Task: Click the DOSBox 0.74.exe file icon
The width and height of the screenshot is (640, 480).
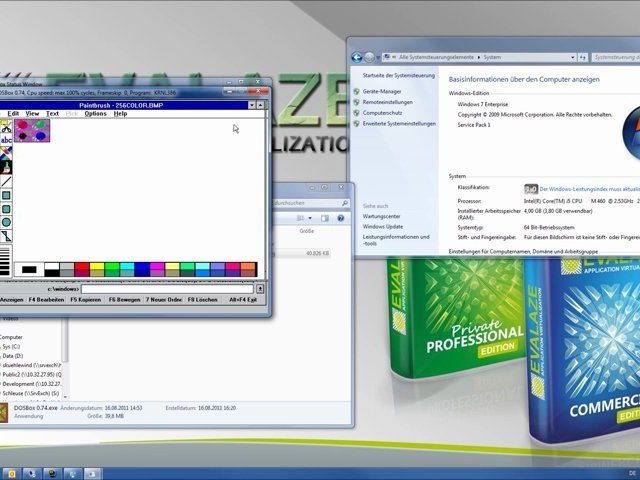Action: click(4, 413)
